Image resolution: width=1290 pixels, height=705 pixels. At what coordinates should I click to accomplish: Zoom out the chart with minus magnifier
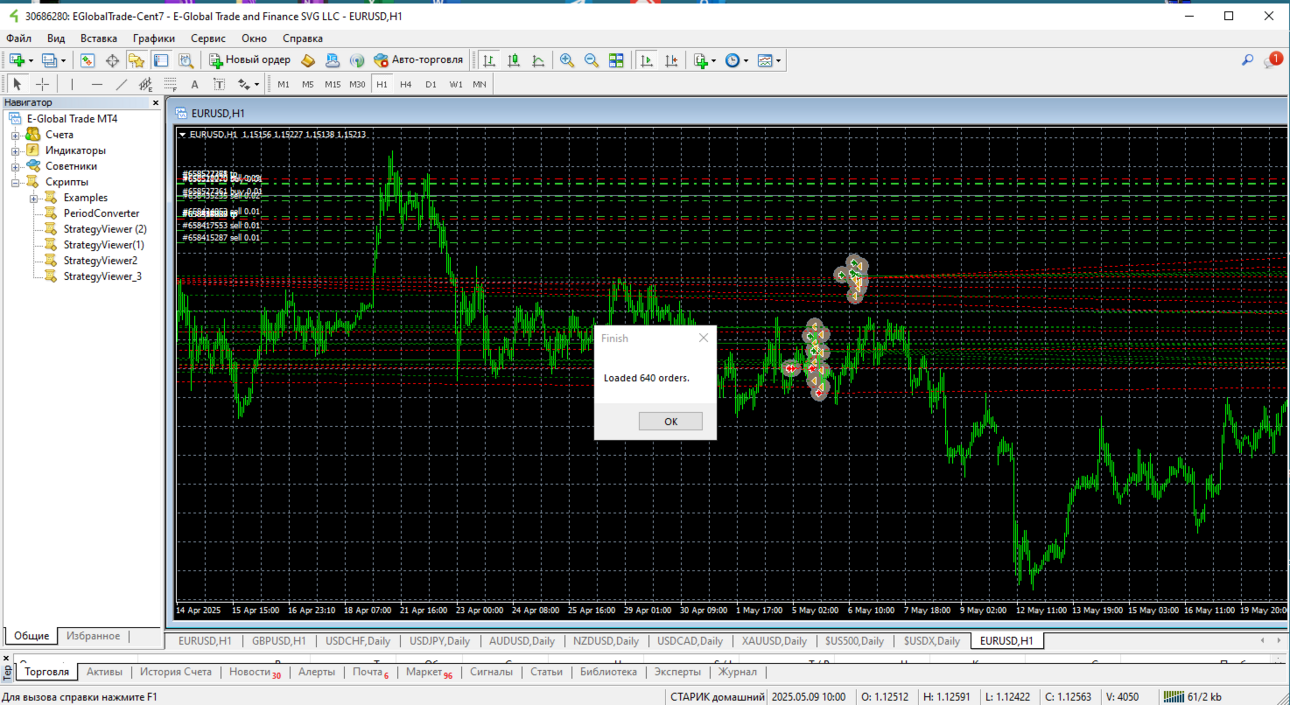(x=592, y=60)
